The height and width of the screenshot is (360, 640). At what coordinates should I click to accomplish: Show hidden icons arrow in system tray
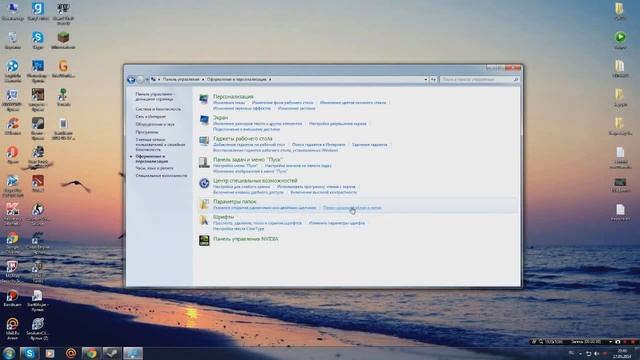(x=580, y=353)
